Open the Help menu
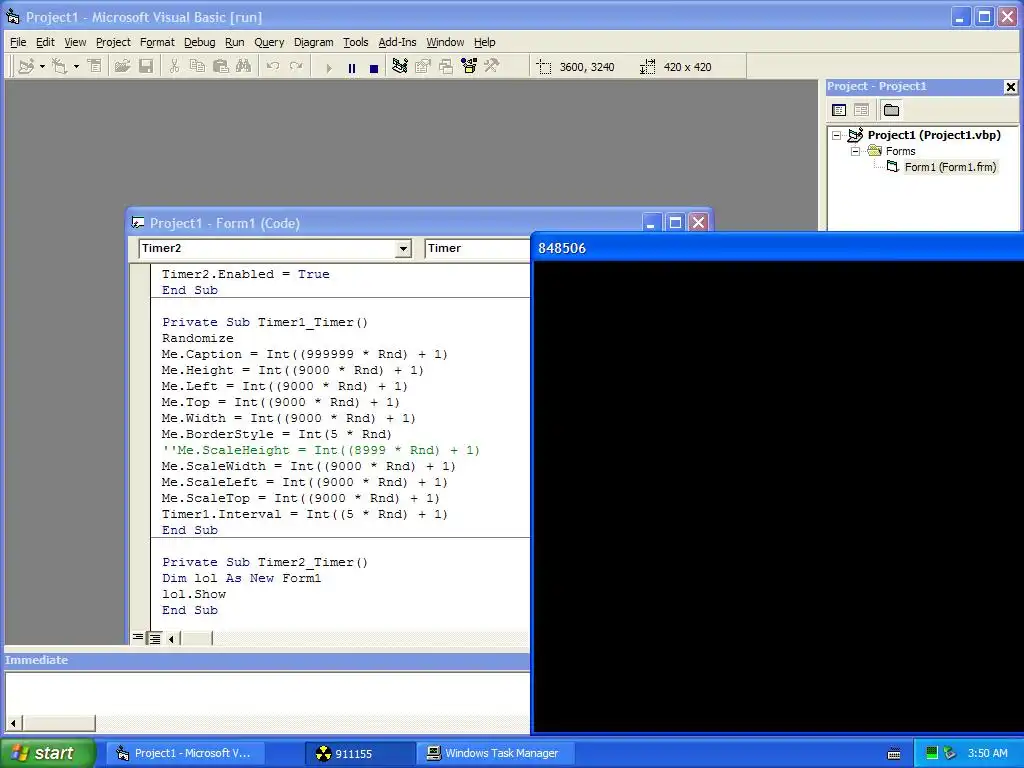 [x=485, y=42]
